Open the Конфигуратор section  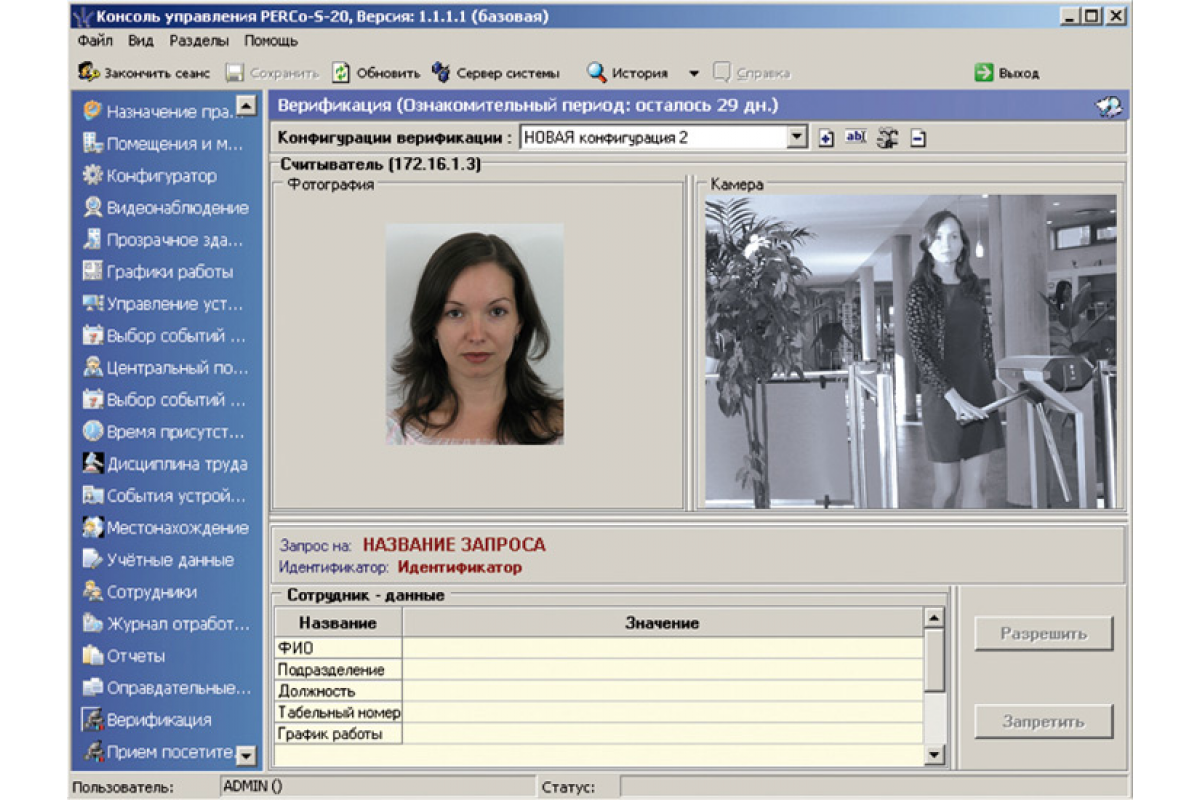point(150,175)
